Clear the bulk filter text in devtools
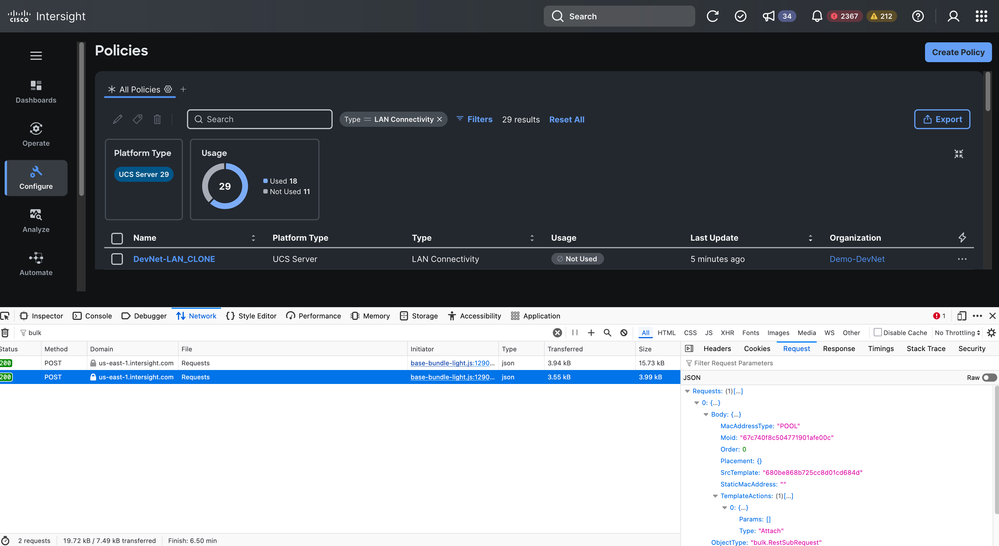This screenshot has width=999, height=546. tap(557, 333)
